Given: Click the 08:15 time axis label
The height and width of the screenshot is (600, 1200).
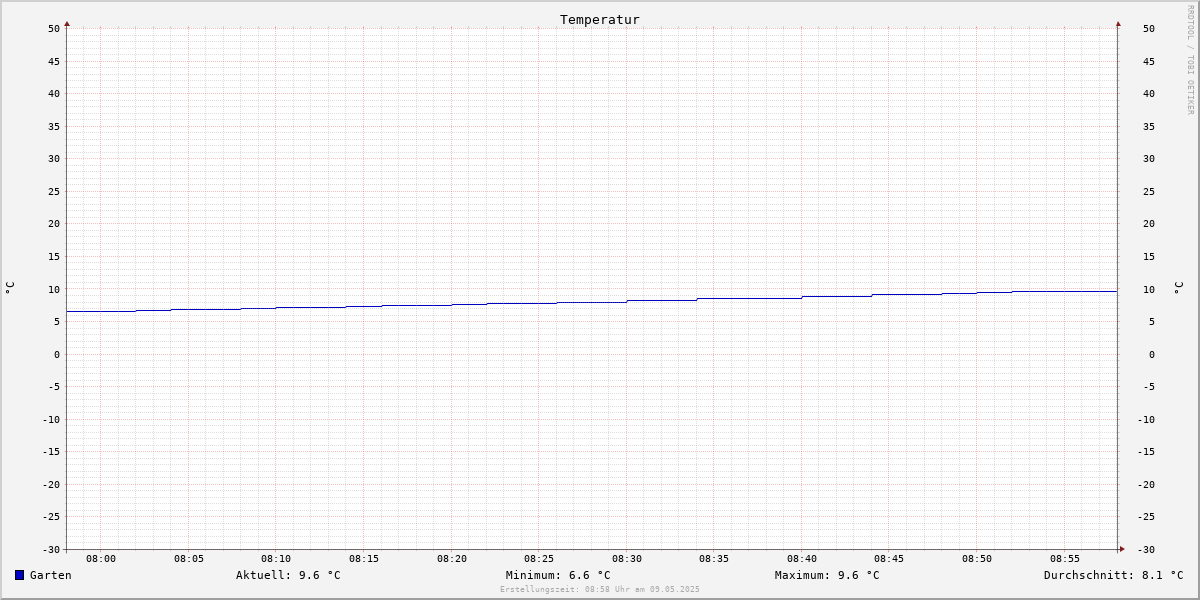Looking at the screenshot, I should click(364, 558).
